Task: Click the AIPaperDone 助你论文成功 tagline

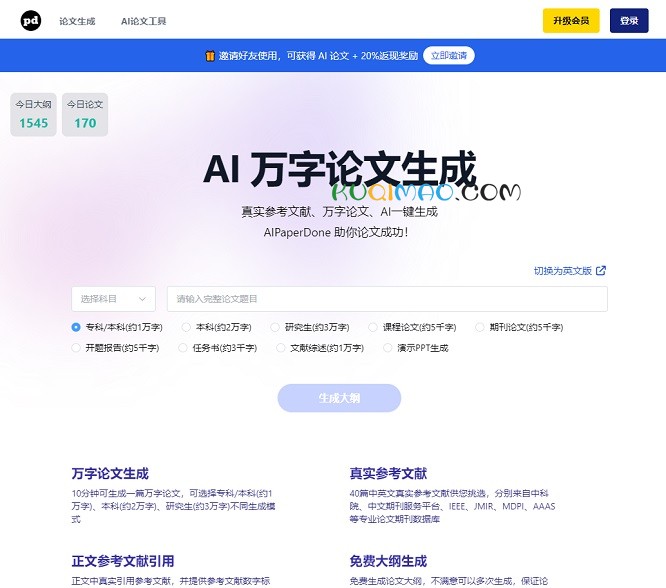Action: 336,232
